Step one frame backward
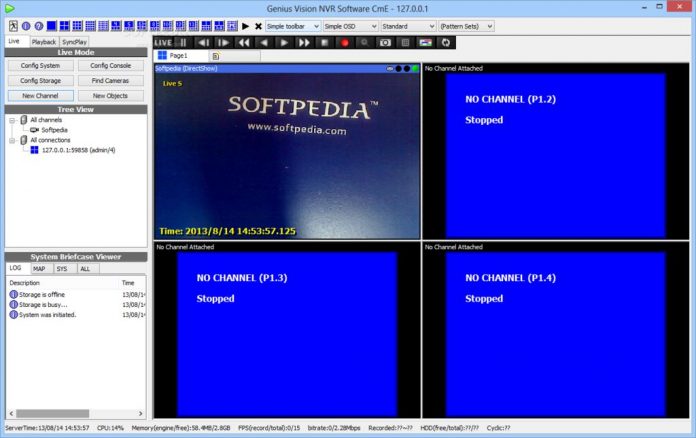 click(x=203, y=43)
